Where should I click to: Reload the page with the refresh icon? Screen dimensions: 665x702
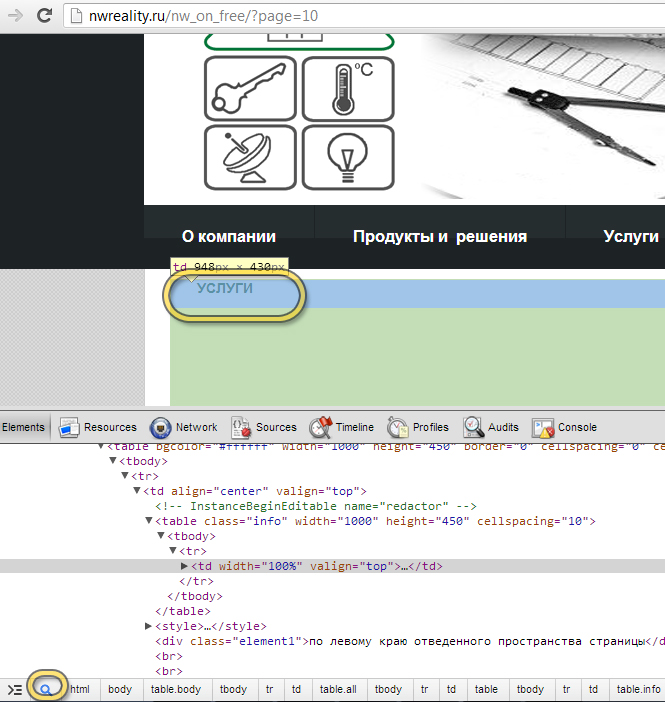[44, 16]
